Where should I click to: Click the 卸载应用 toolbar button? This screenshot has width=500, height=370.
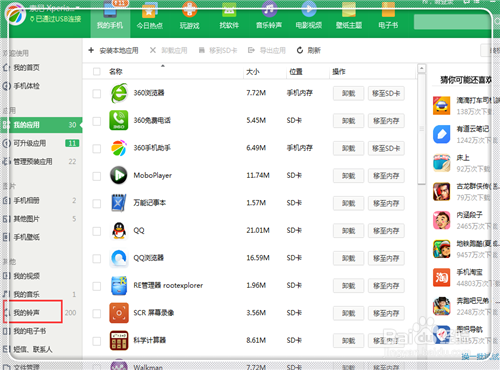pos(168,50)
